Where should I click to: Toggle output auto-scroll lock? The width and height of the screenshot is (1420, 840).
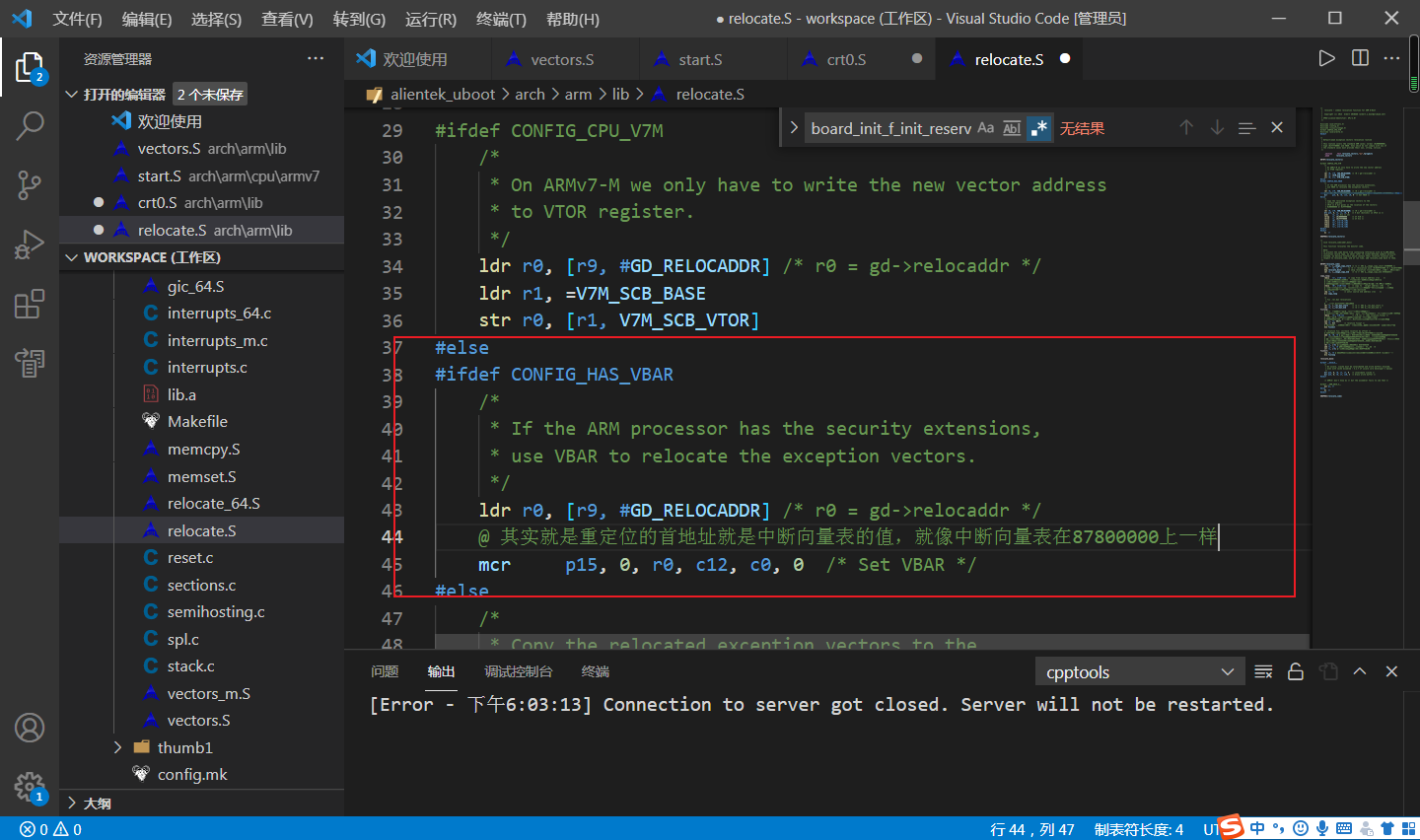pyautogui.click(x=1296, y=671)
